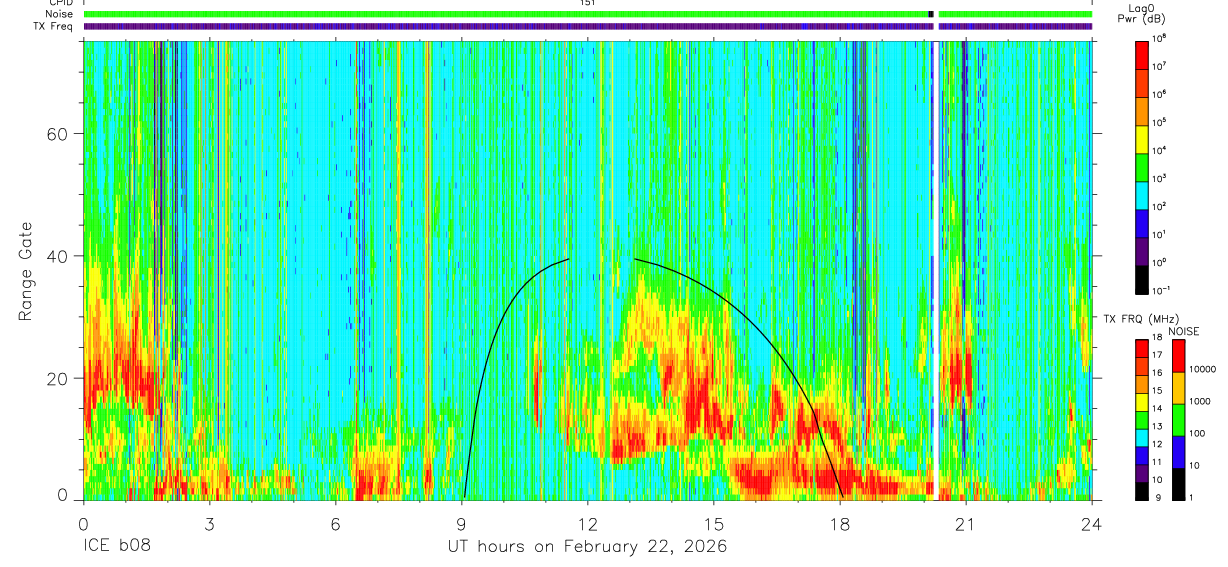
Task: Click the orange segment of the NOISE colorbar
Action: pyautogui.click(x=1180, y=388)
